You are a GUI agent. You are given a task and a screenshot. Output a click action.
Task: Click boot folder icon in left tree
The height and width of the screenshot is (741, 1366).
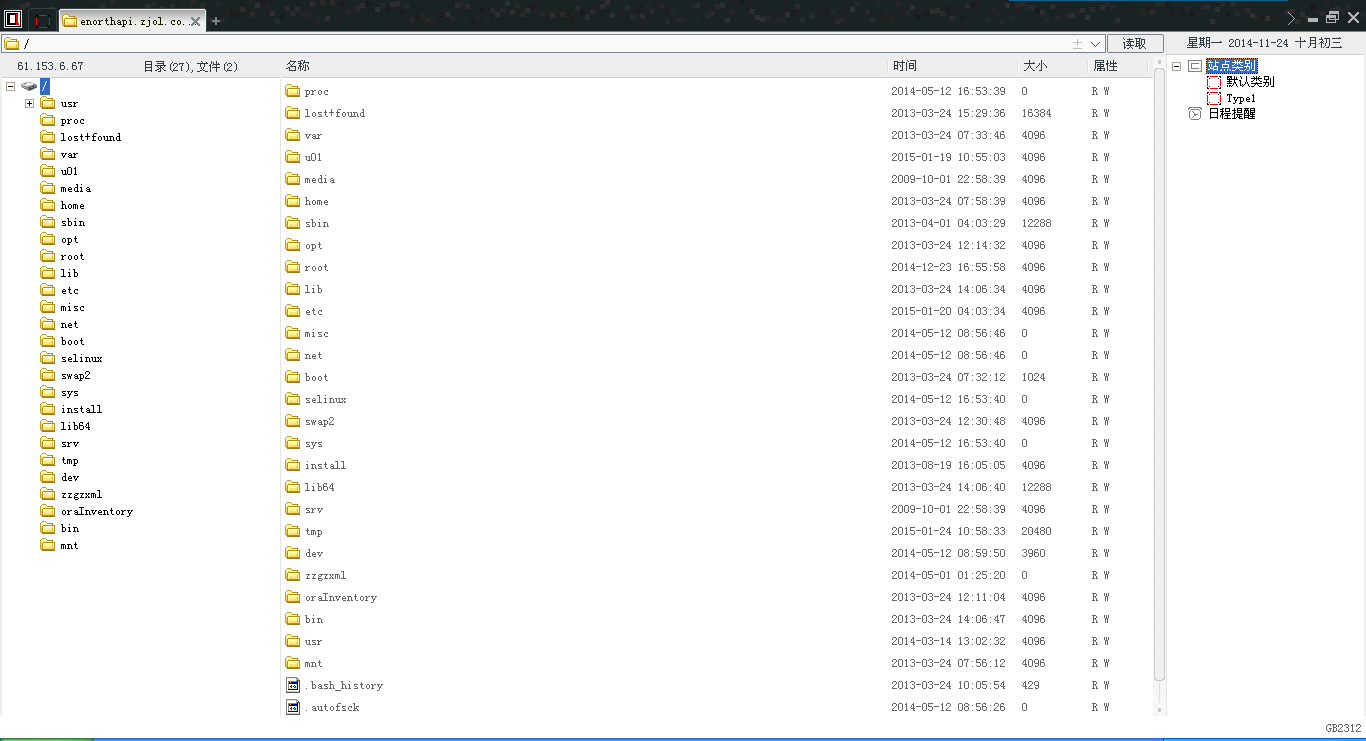point(48,341)
